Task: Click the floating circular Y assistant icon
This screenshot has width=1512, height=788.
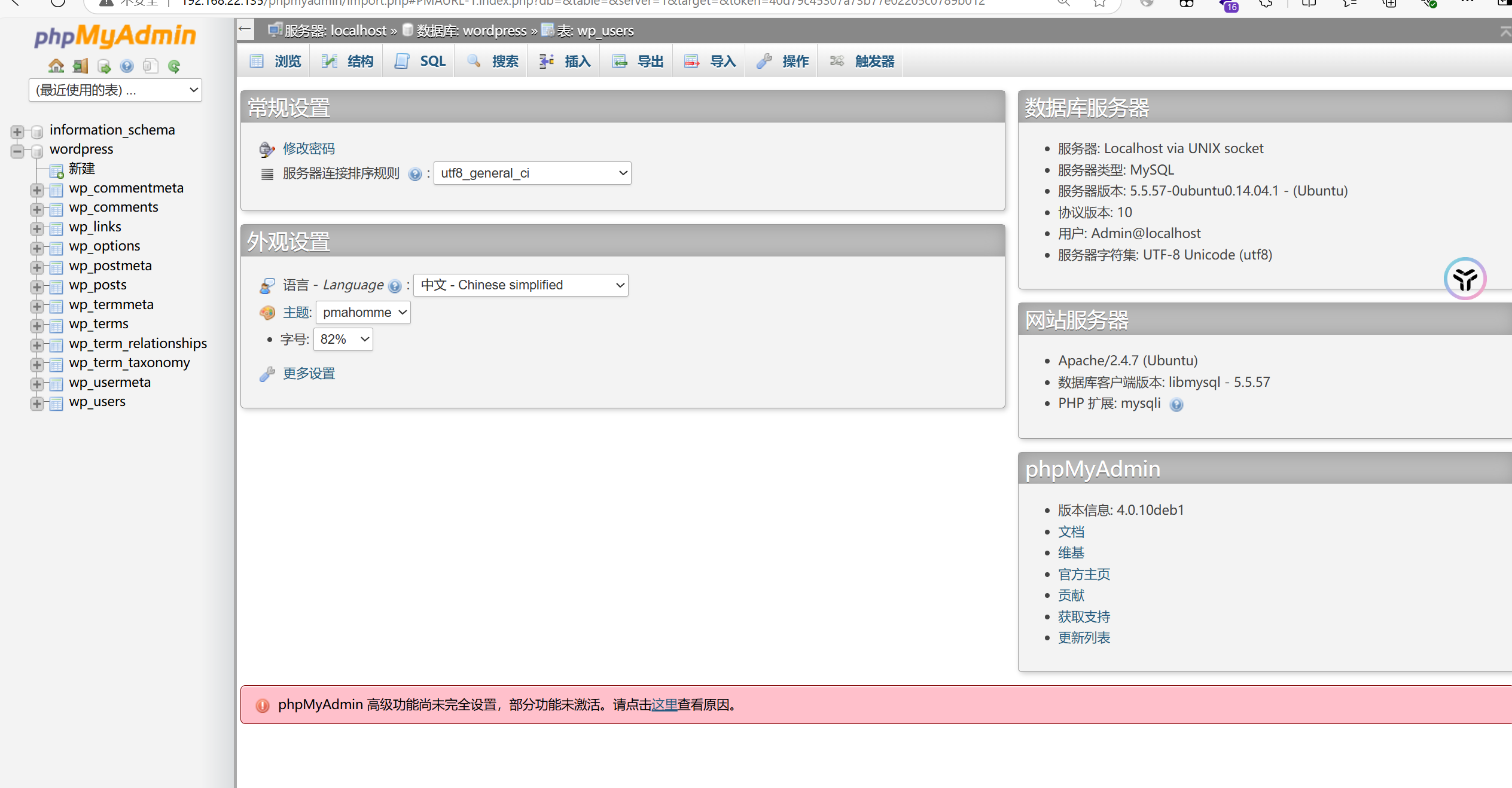Action: [1465, 279]
